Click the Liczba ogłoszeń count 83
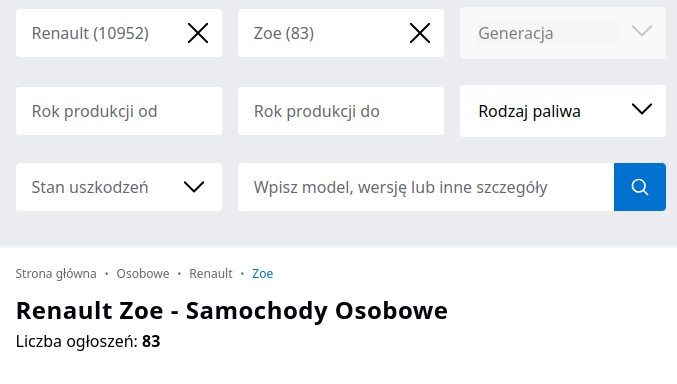Screen dimensions: 677x384 point(151,342)
